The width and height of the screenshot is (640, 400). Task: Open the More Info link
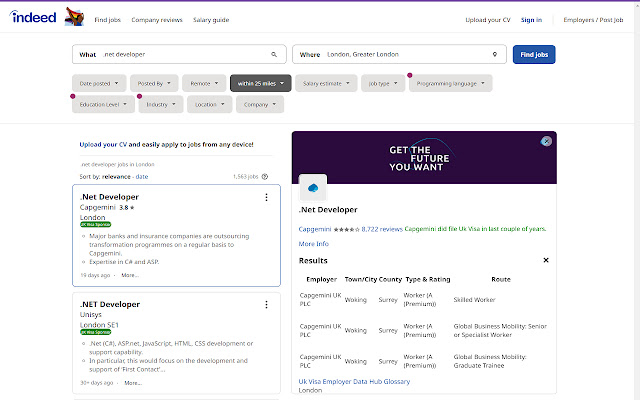coord(313,243)
